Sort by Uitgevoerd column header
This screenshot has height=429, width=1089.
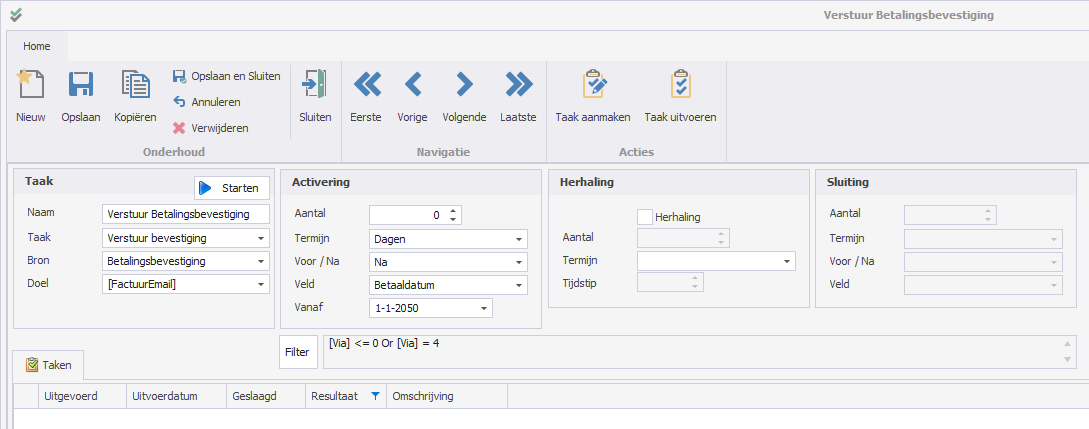(83, 396)
